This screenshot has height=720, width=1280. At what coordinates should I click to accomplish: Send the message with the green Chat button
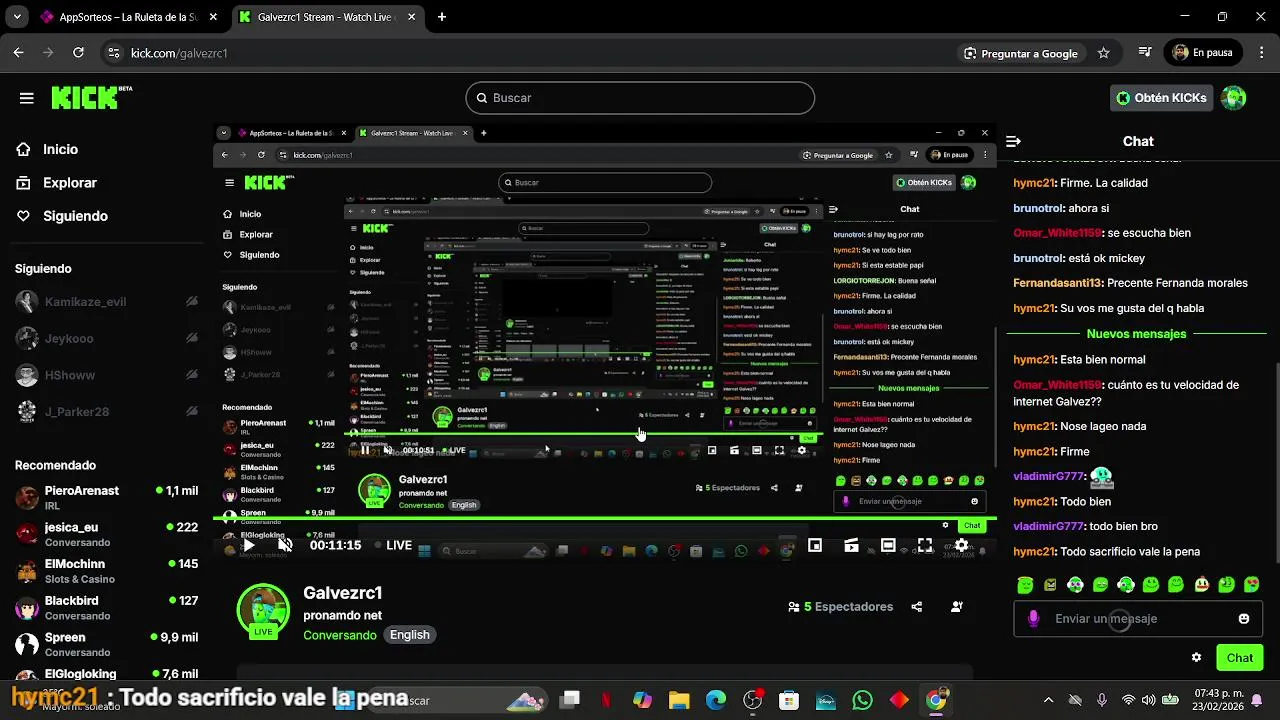tap(1240, 658)
